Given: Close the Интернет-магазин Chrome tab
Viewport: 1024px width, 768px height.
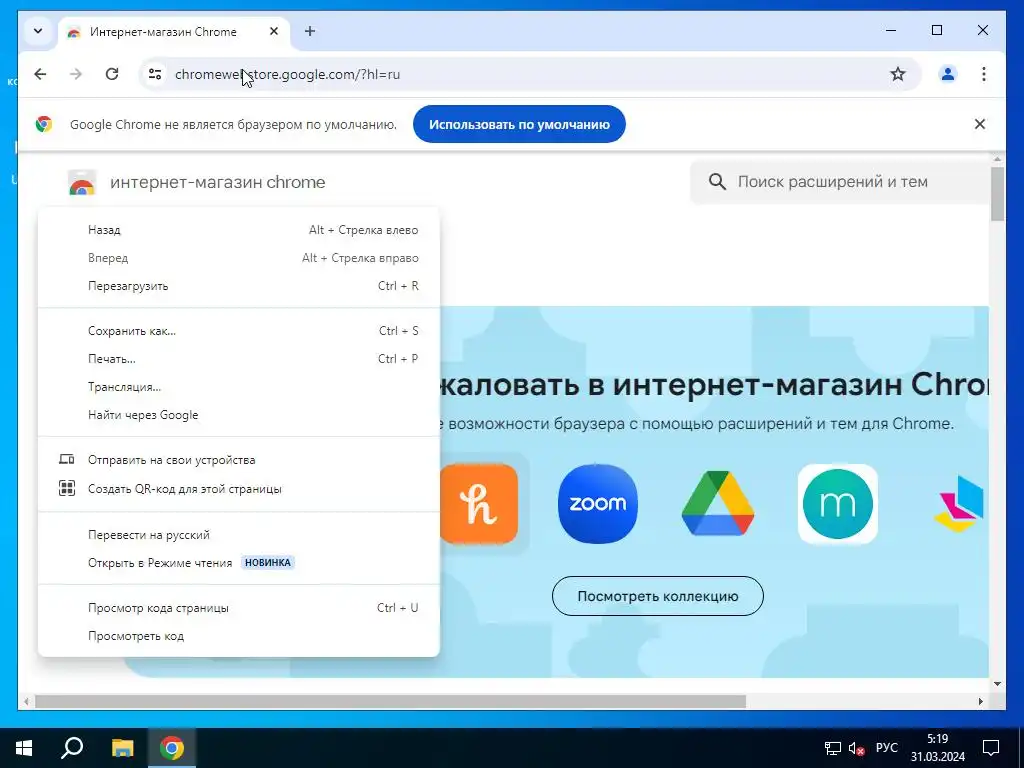Looking at the screenshot, I should pyautogui.click(x=274, y=31).
